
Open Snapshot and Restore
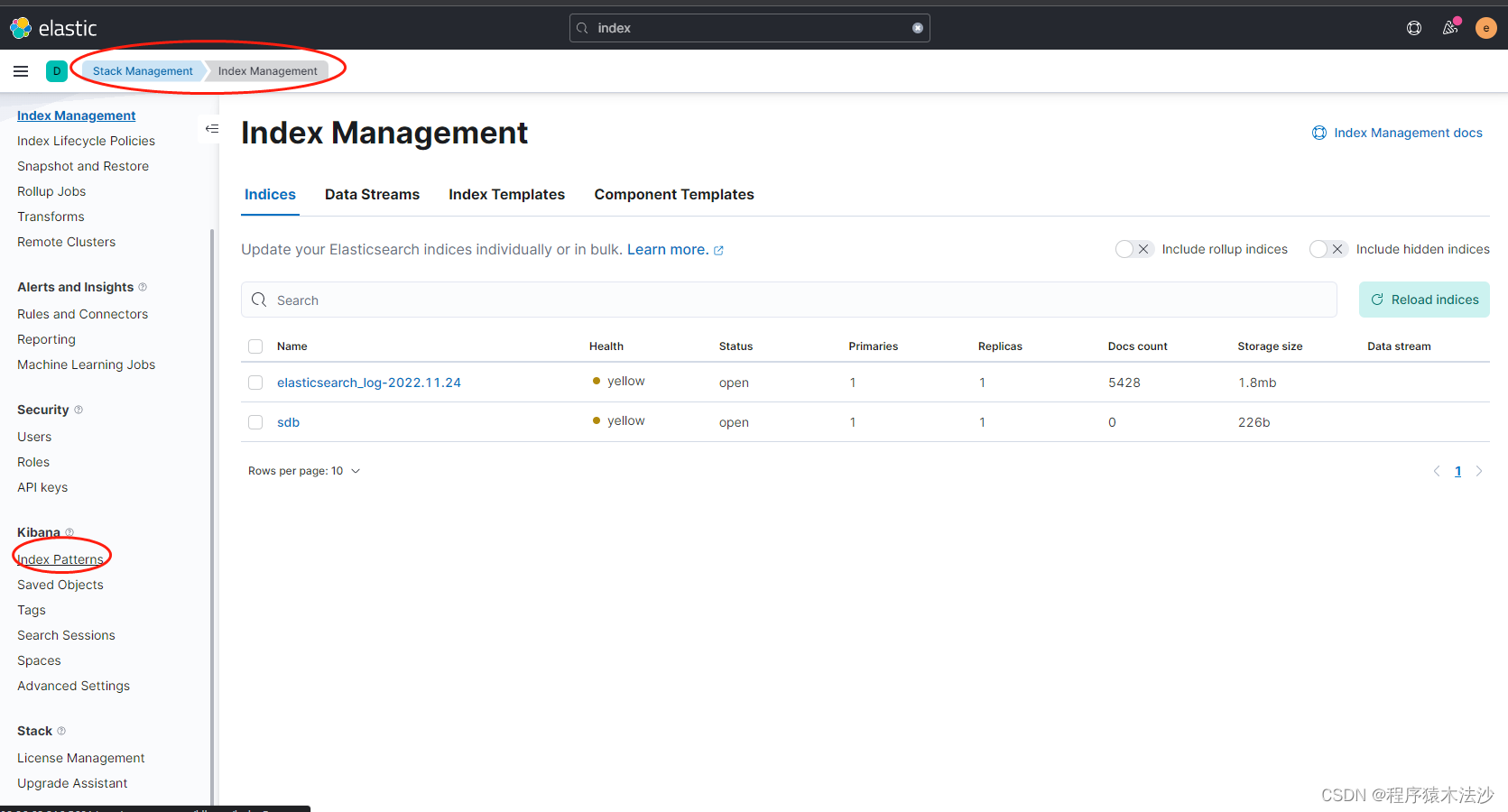[x=83, y=166]
